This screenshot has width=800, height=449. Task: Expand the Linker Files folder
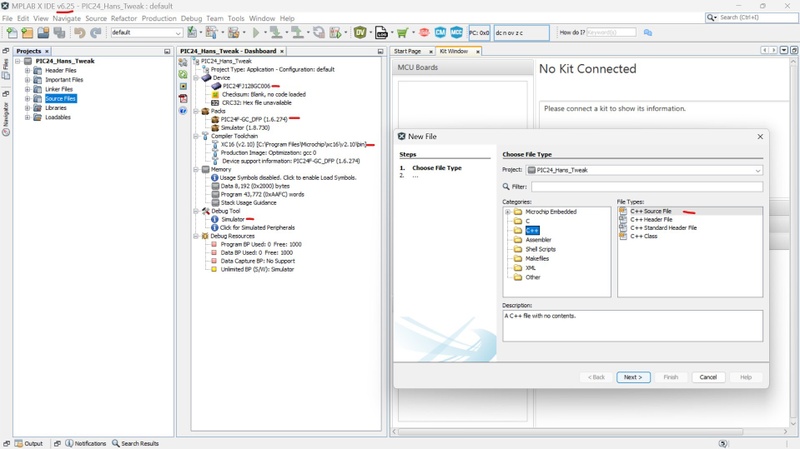[28, 89]
